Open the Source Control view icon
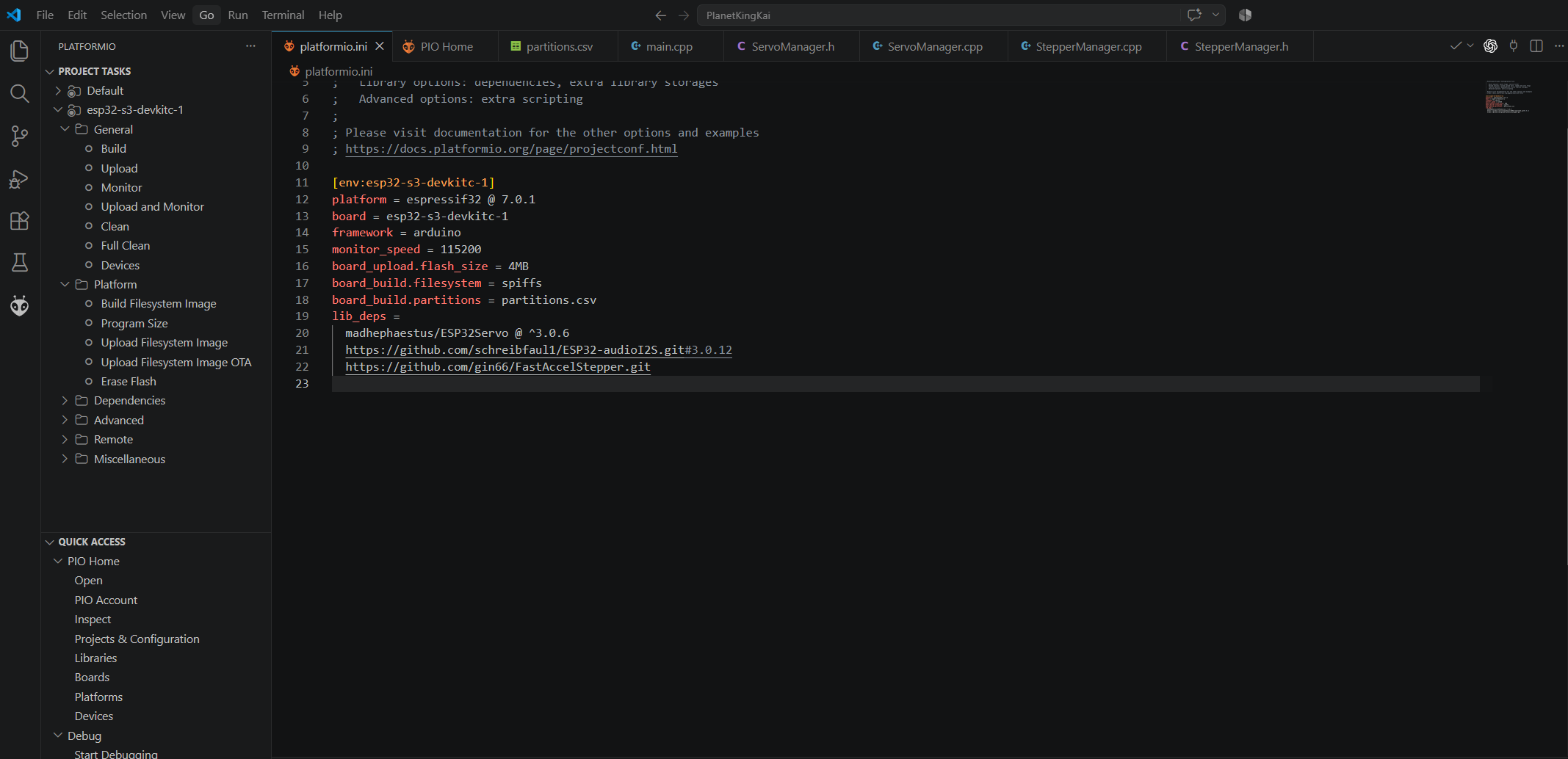 (20, 136)
